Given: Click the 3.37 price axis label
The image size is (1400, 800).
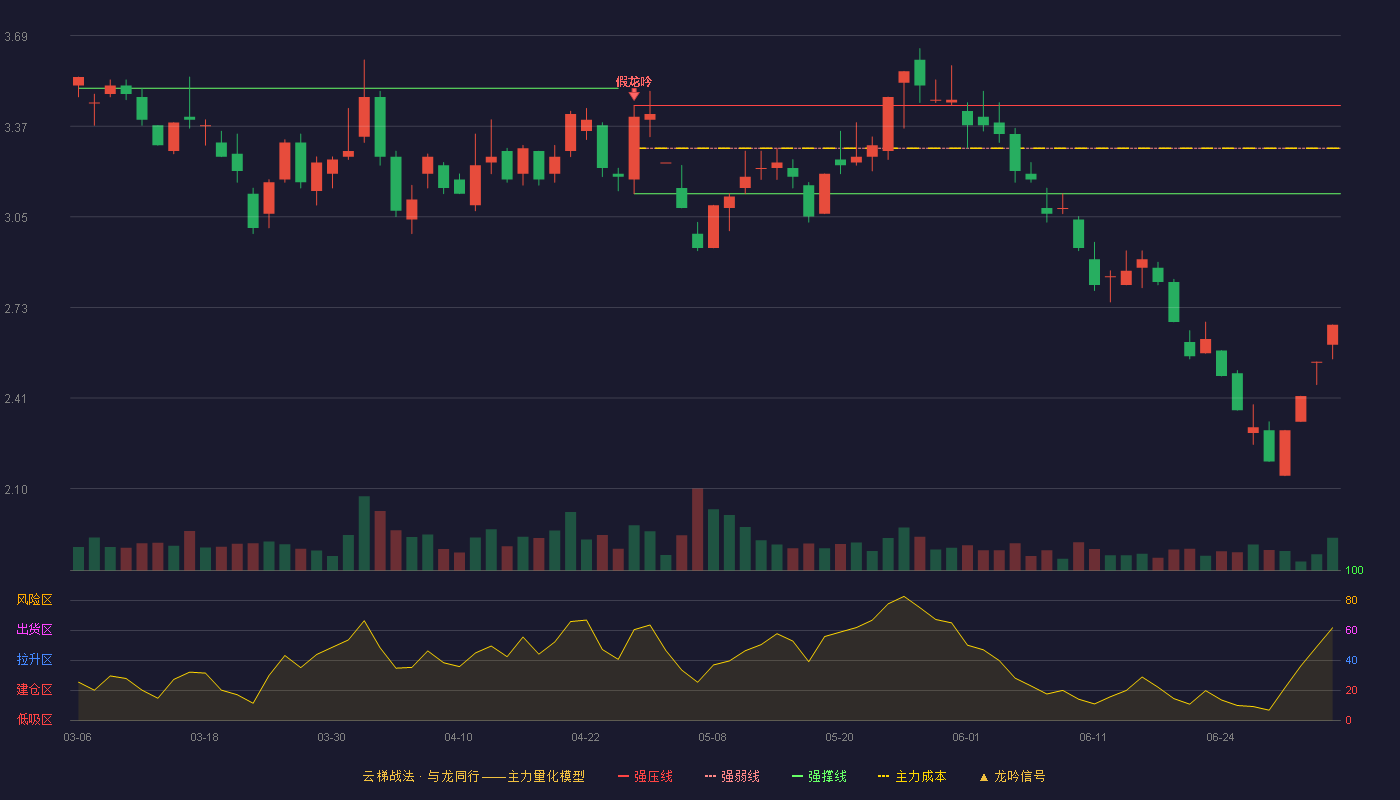Looking at the screenshot, I should [16, 127].
